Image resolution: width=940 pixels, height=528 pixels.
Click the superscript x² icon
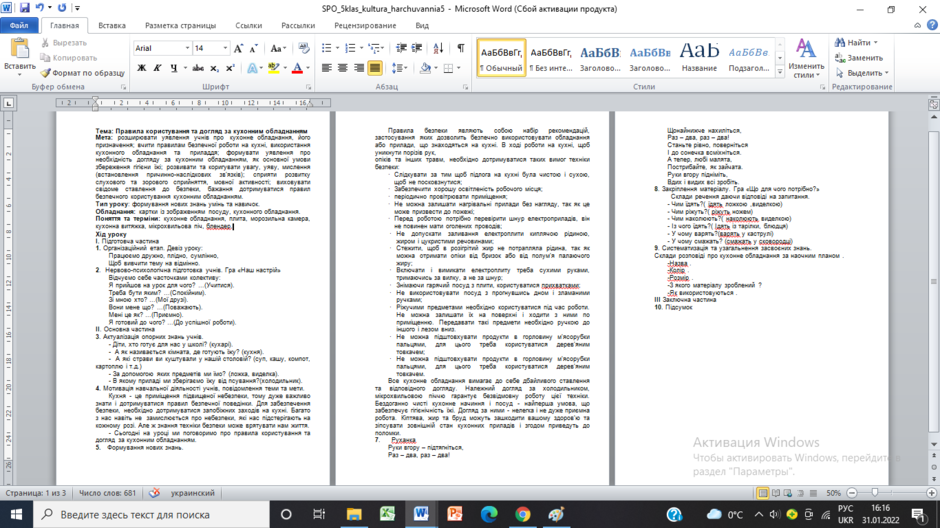[x=230, y=68]
